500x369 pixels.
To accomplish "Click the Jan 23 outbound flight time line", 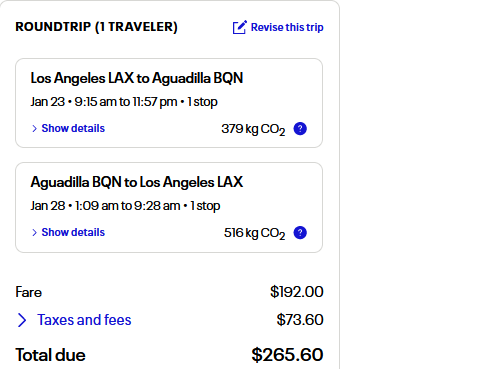I will (x=124, y=102).
